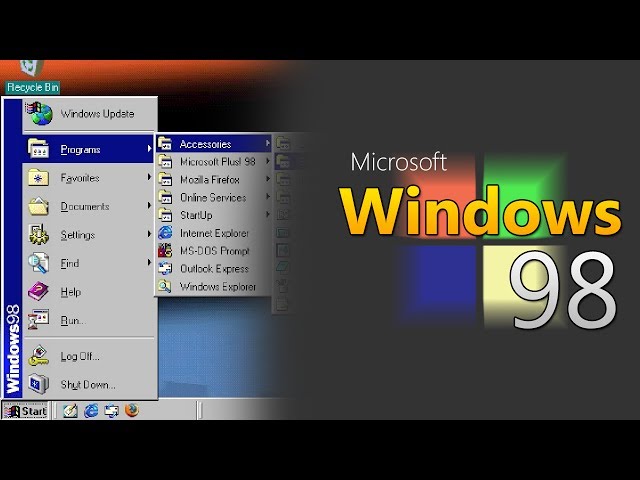The width and height of the screenshot is (640, 480).
Task: Click the Run icon in Start menu
Action: coord(38,320)
